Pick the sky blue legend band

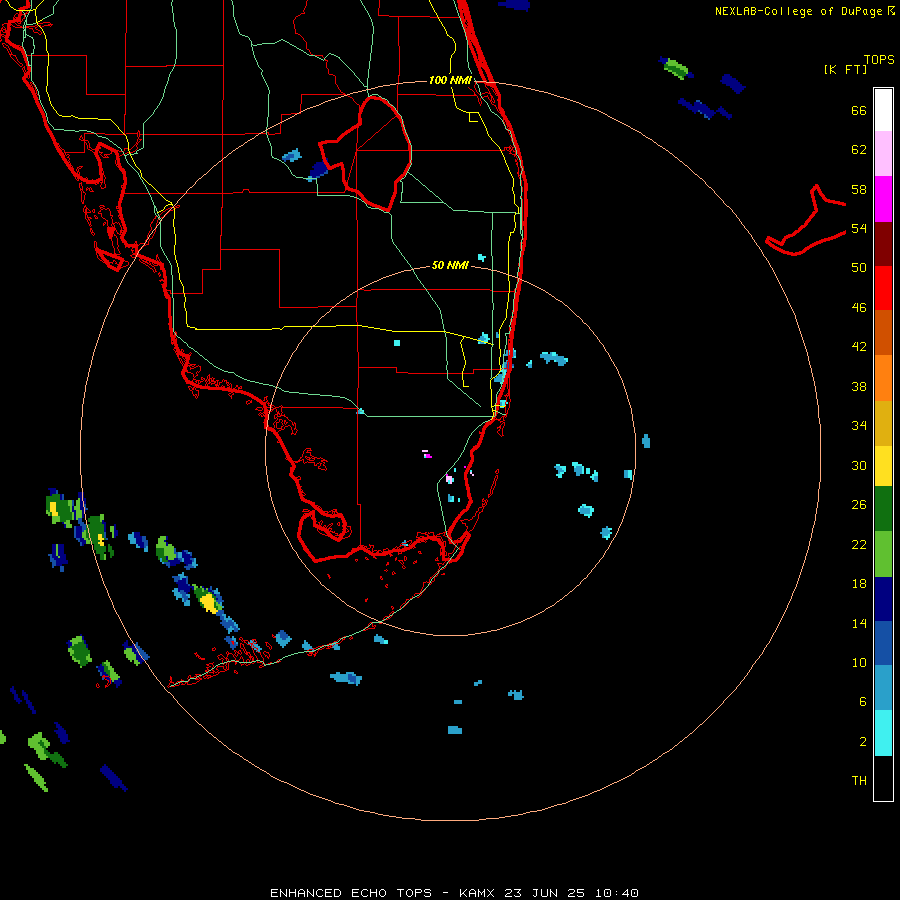point(883,688)
